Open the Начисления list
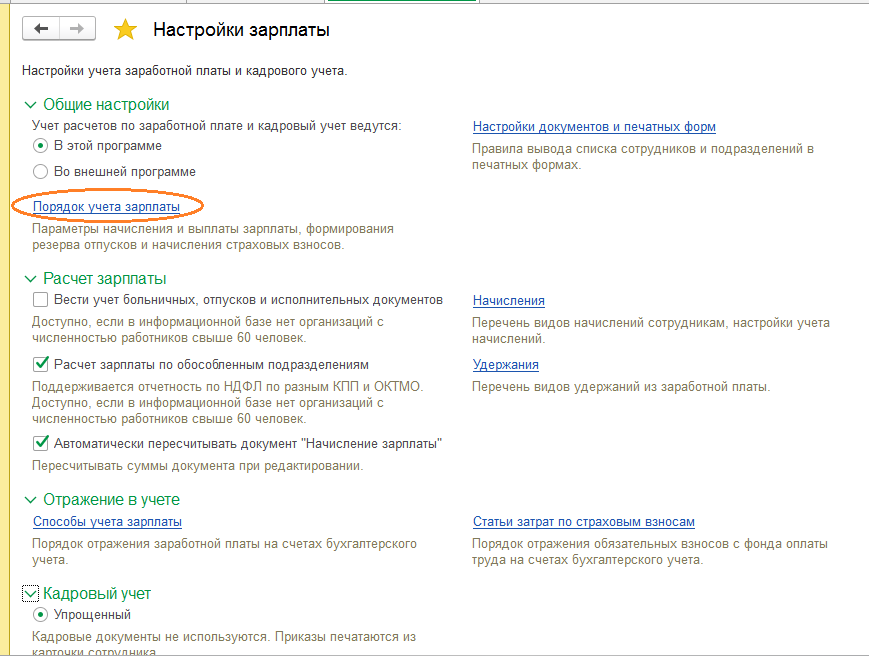This screenshot has width=869, height=656. (508, 300)
